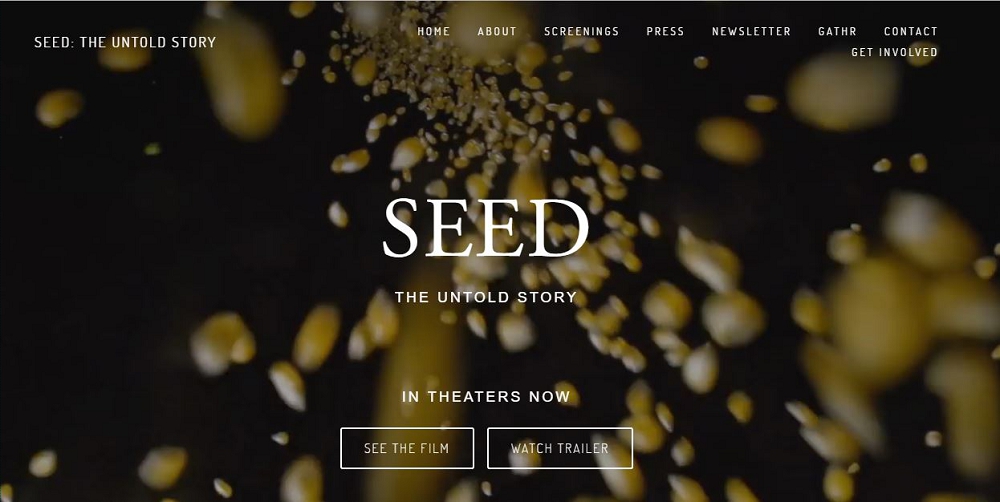This screenshot has height=502, width=1000.
Task: Click the tall yellow streak beneath THE UNTOLD STORY
Action: 418,383
